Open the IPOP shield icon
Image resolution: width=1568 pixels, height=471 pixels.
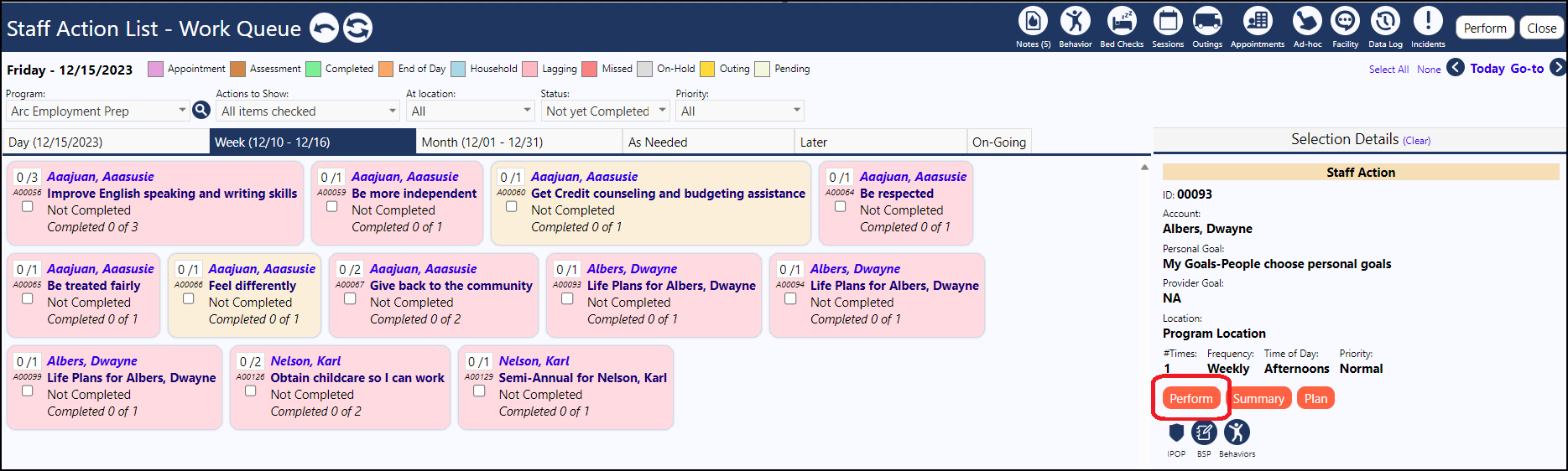click(x=1176, y=432)
